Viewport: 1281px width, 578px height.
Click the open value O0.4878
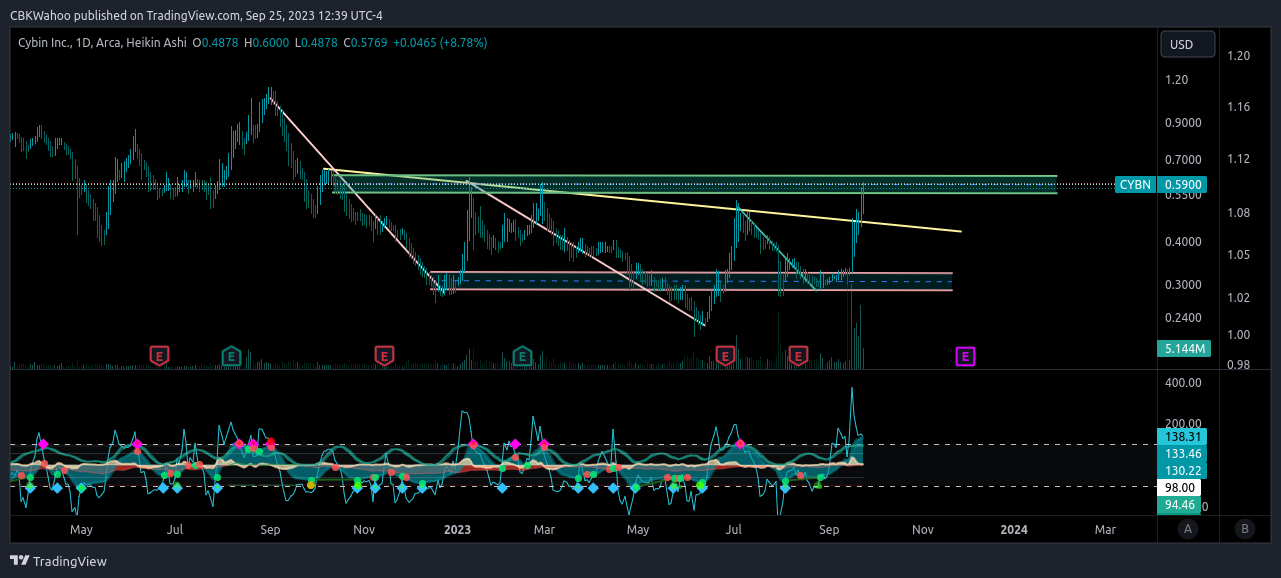coord(215,43)
